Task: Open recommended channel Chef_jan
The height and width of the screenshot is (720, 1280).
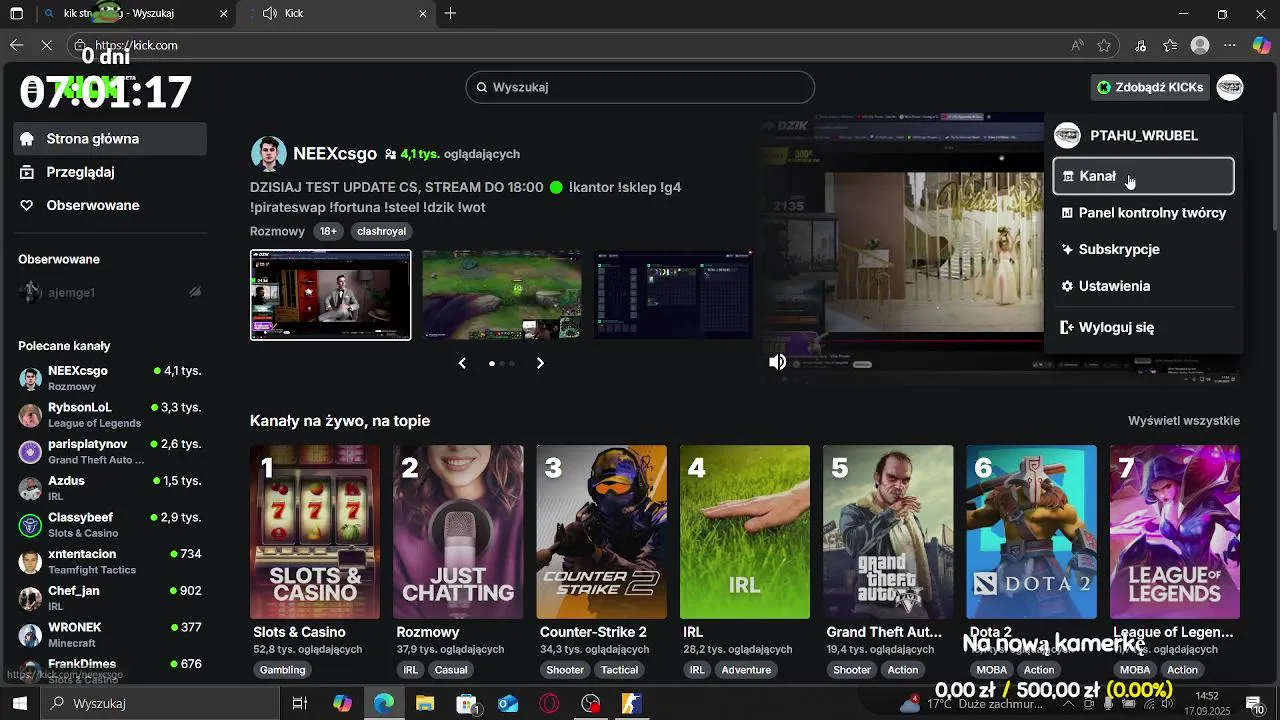Action: (110, 598)
